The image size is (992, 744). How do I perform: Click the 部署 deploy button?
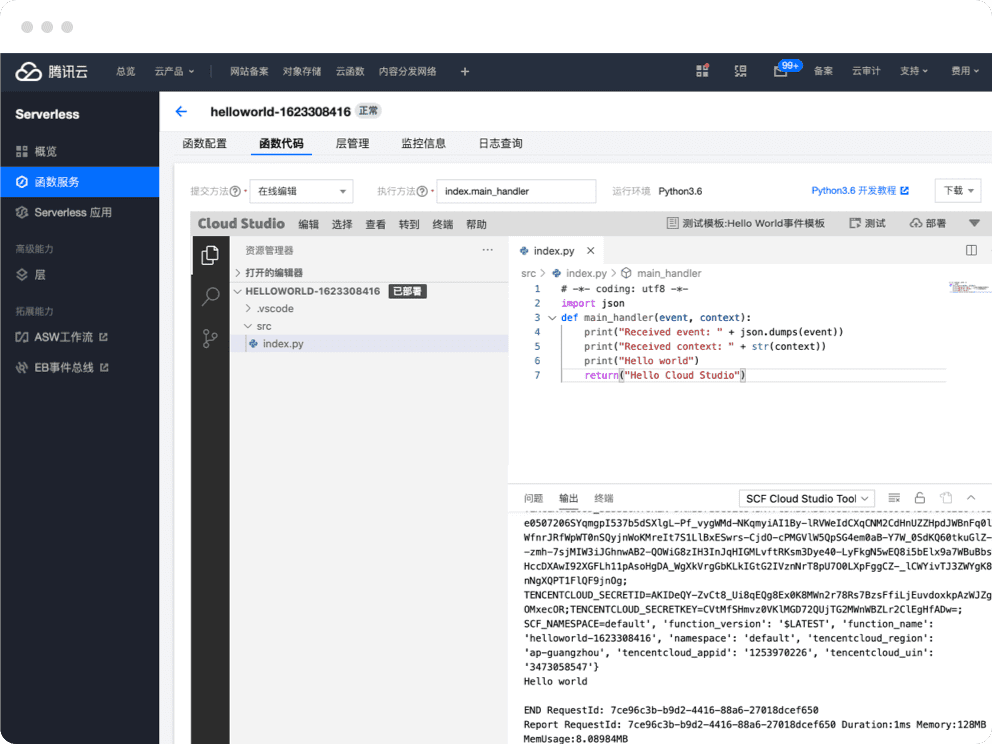[x=928, y=223]
